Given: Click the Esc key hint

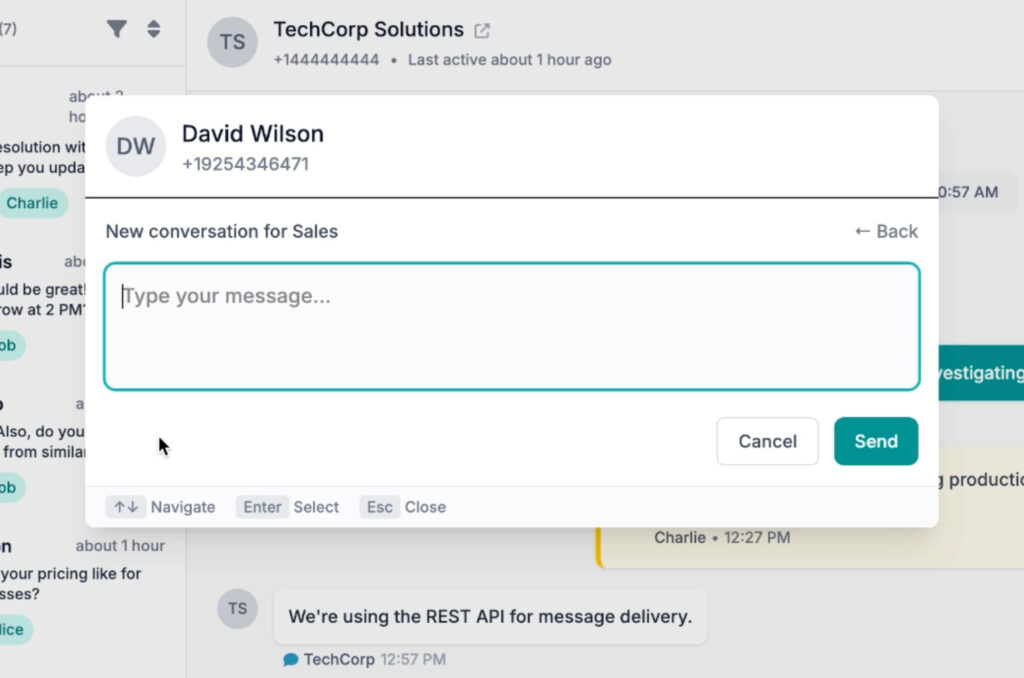Looking at the screenshot, I should [x=380, y=507].
